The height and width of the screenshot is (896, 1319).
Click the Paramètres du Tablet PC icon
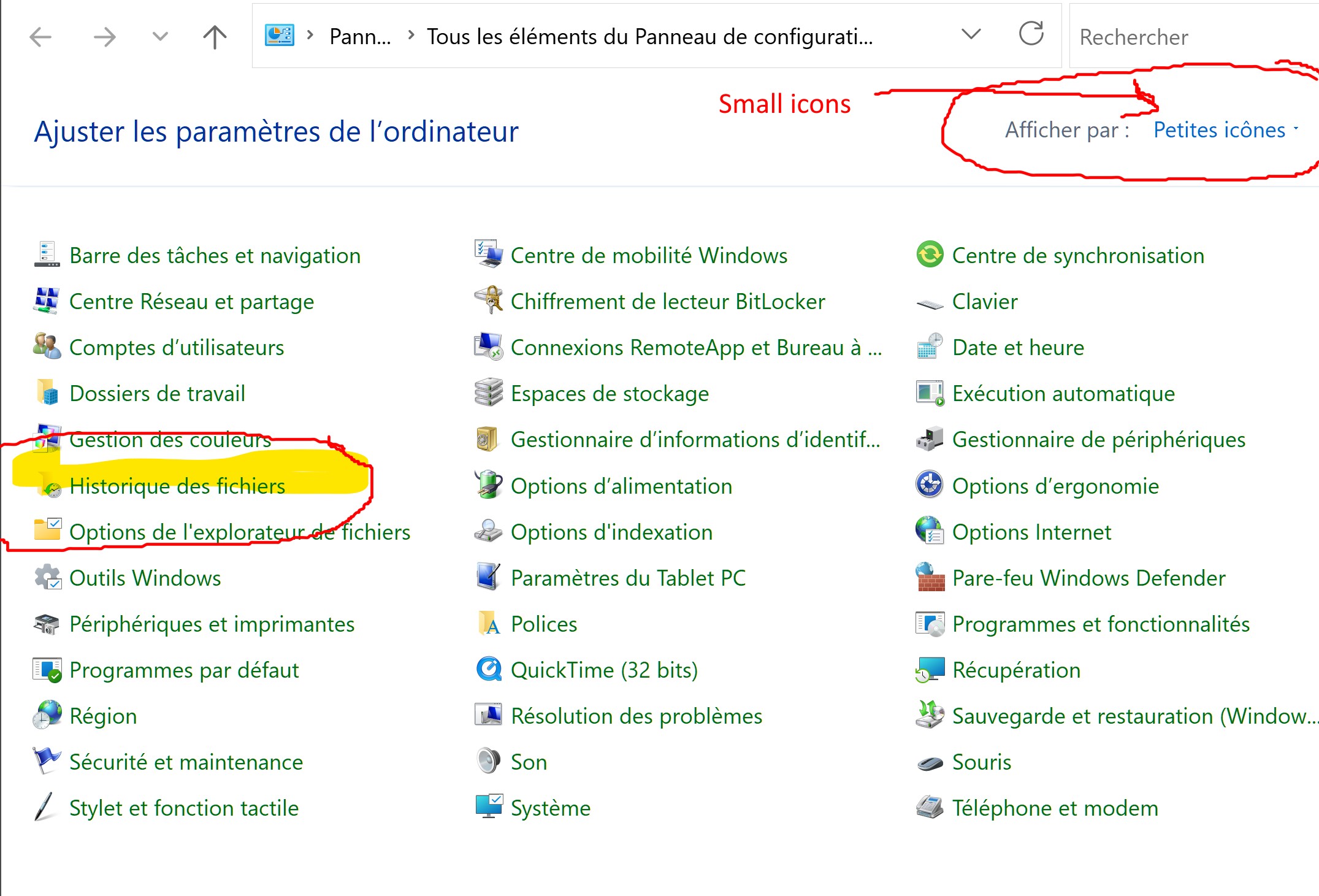click(489, 577)
